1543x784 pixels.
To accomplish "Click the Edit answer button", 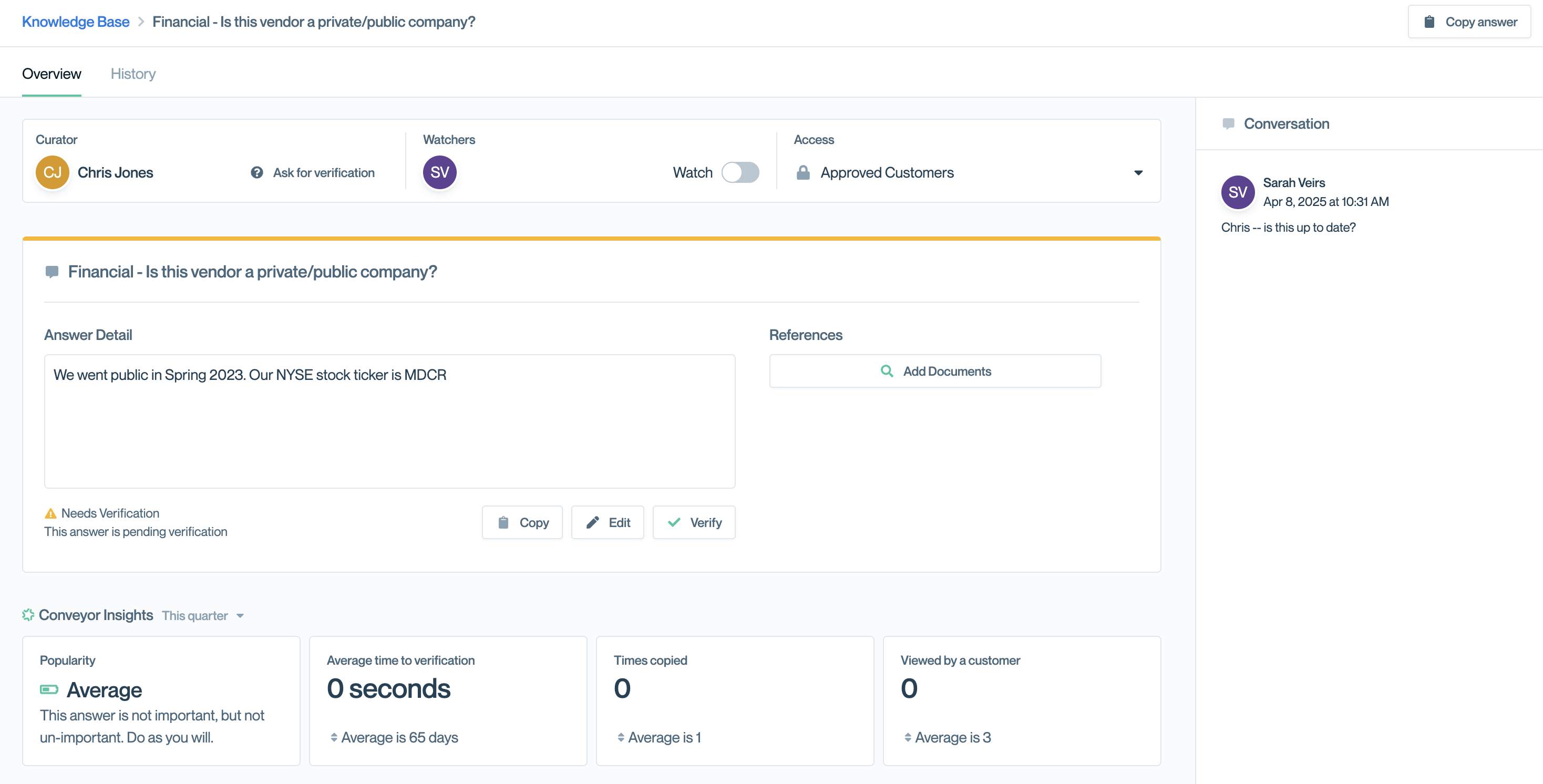I will tap(608, 522).
